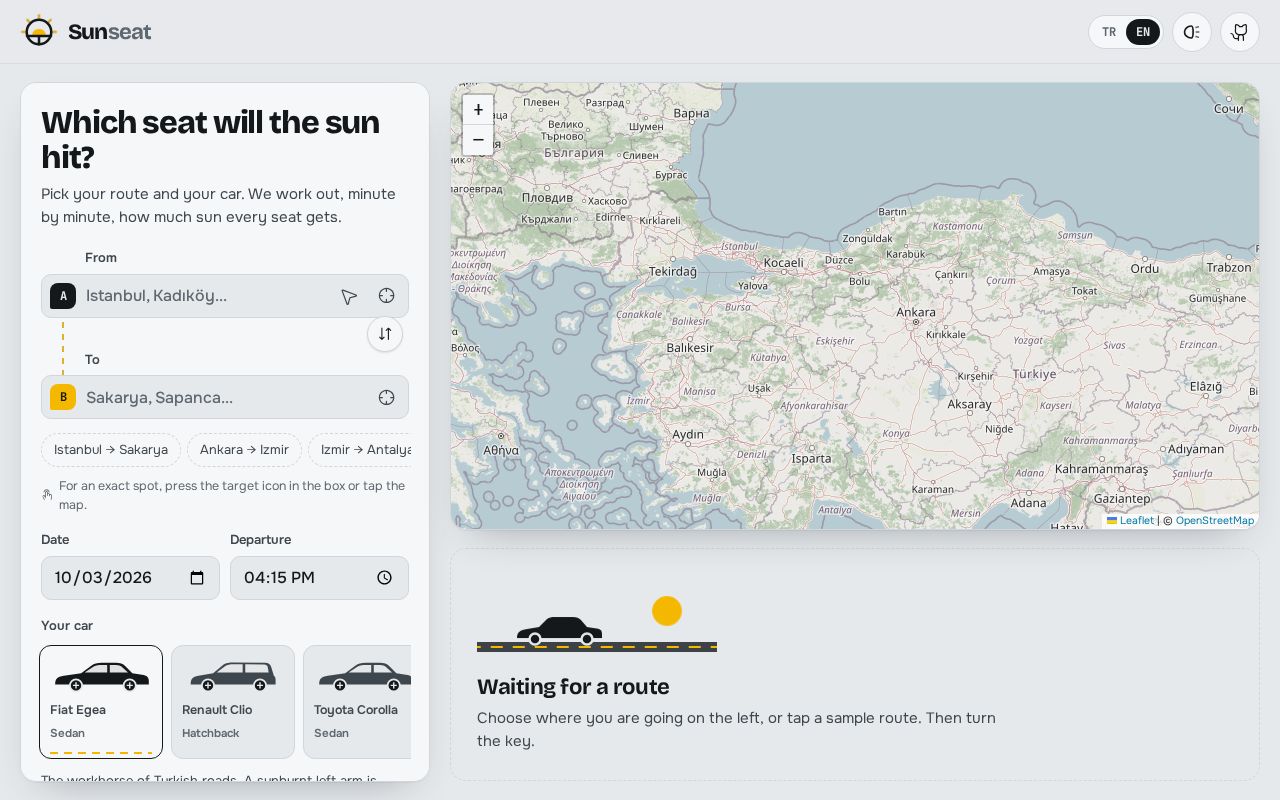
Task: Choose the Toyota Corolla car card
Action: click(x=357, y=702)
